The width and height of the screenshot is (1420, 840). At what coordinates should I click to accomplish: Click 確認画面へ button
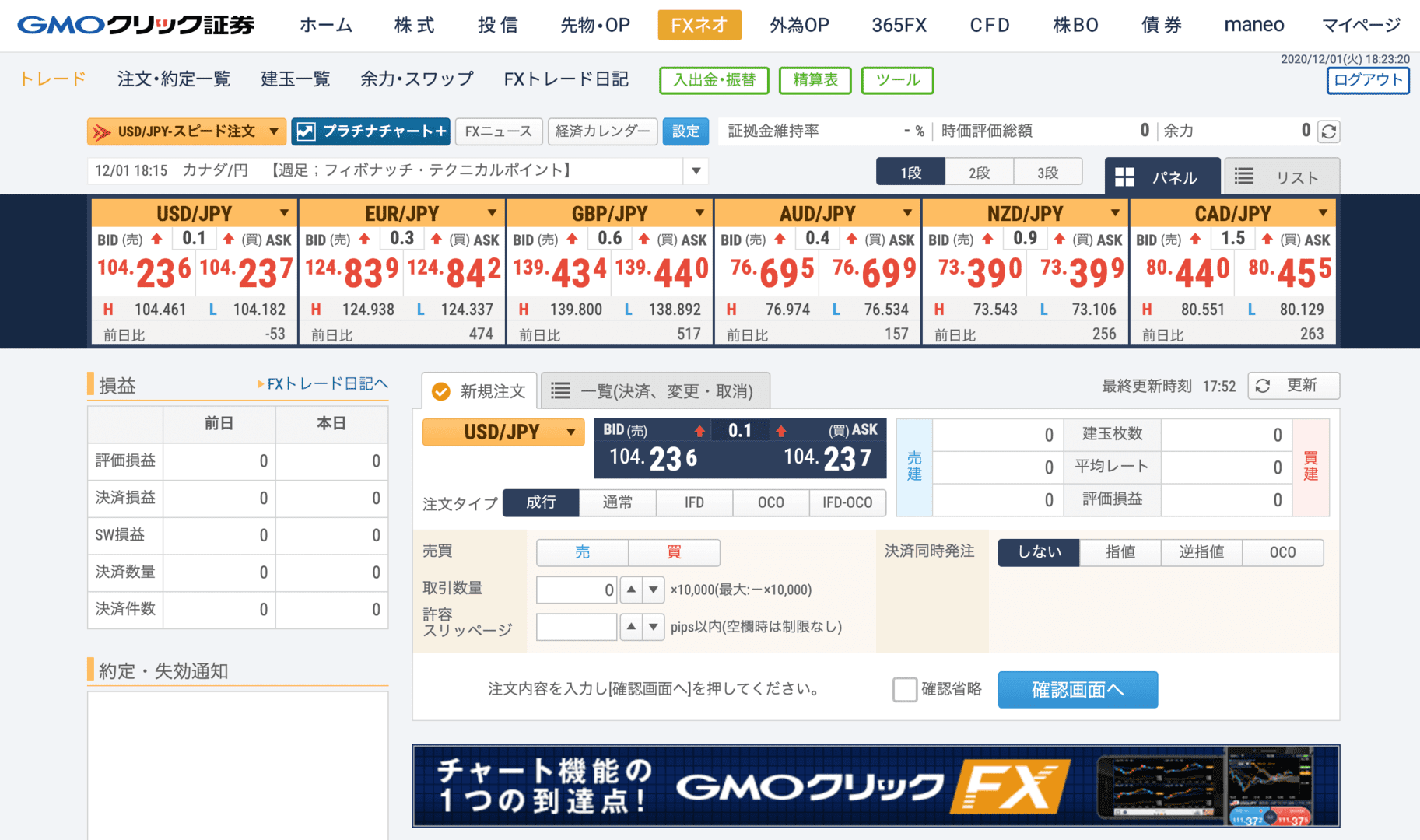pyautogui.click(x=1078, y=690)
